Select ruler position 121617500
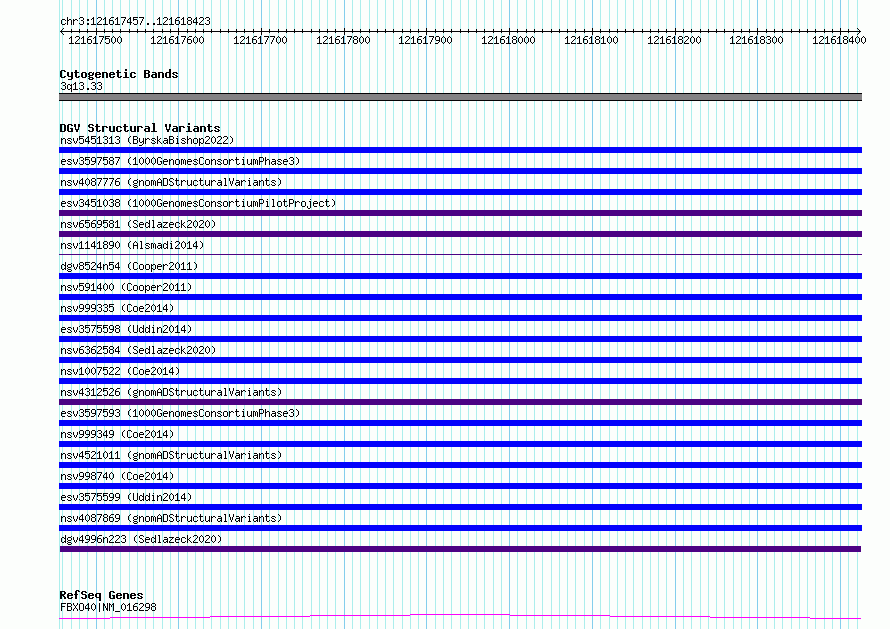890x629 pixels. point(95,40)
